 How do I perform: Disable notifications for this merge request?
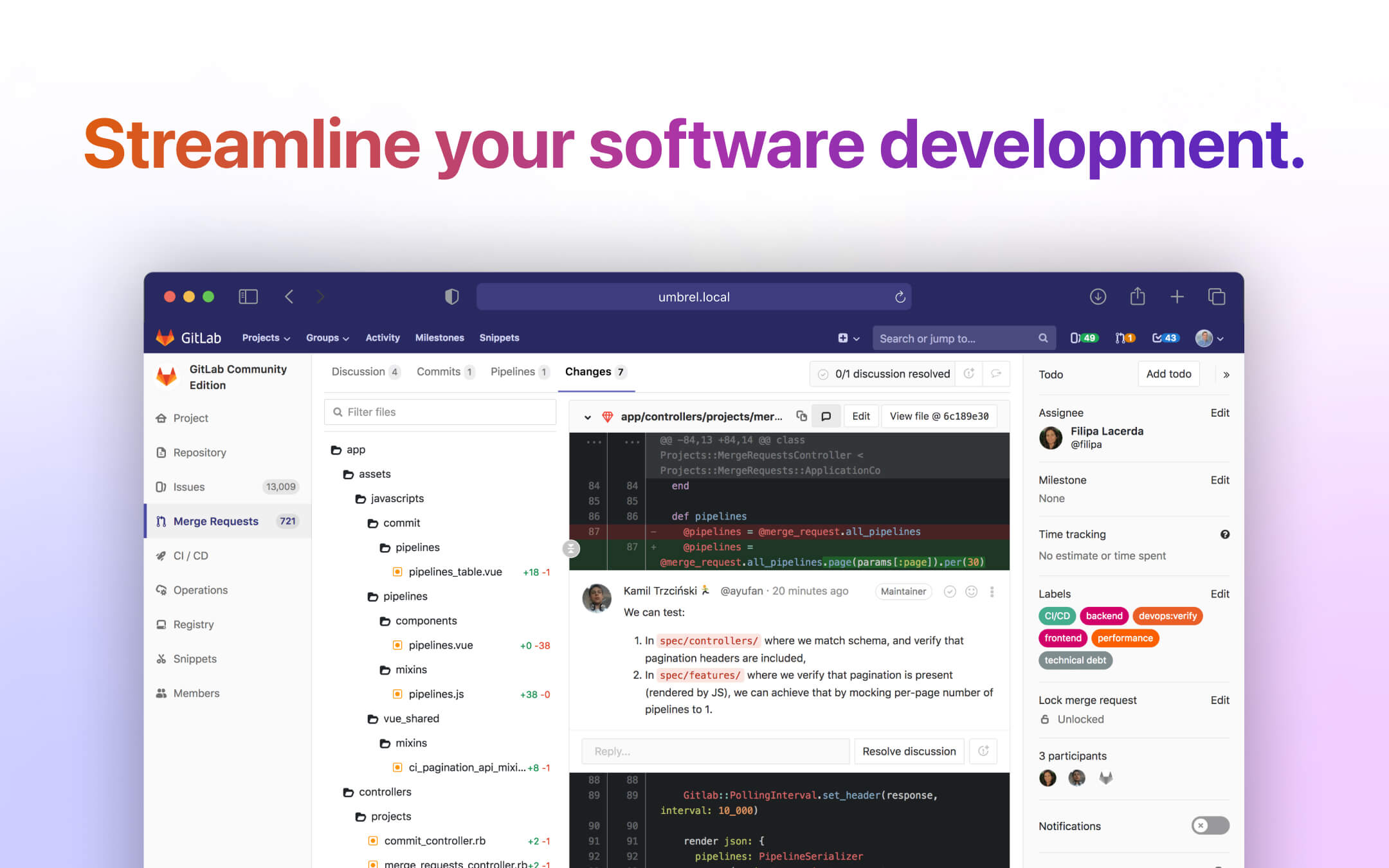[x=1210, y=826]
